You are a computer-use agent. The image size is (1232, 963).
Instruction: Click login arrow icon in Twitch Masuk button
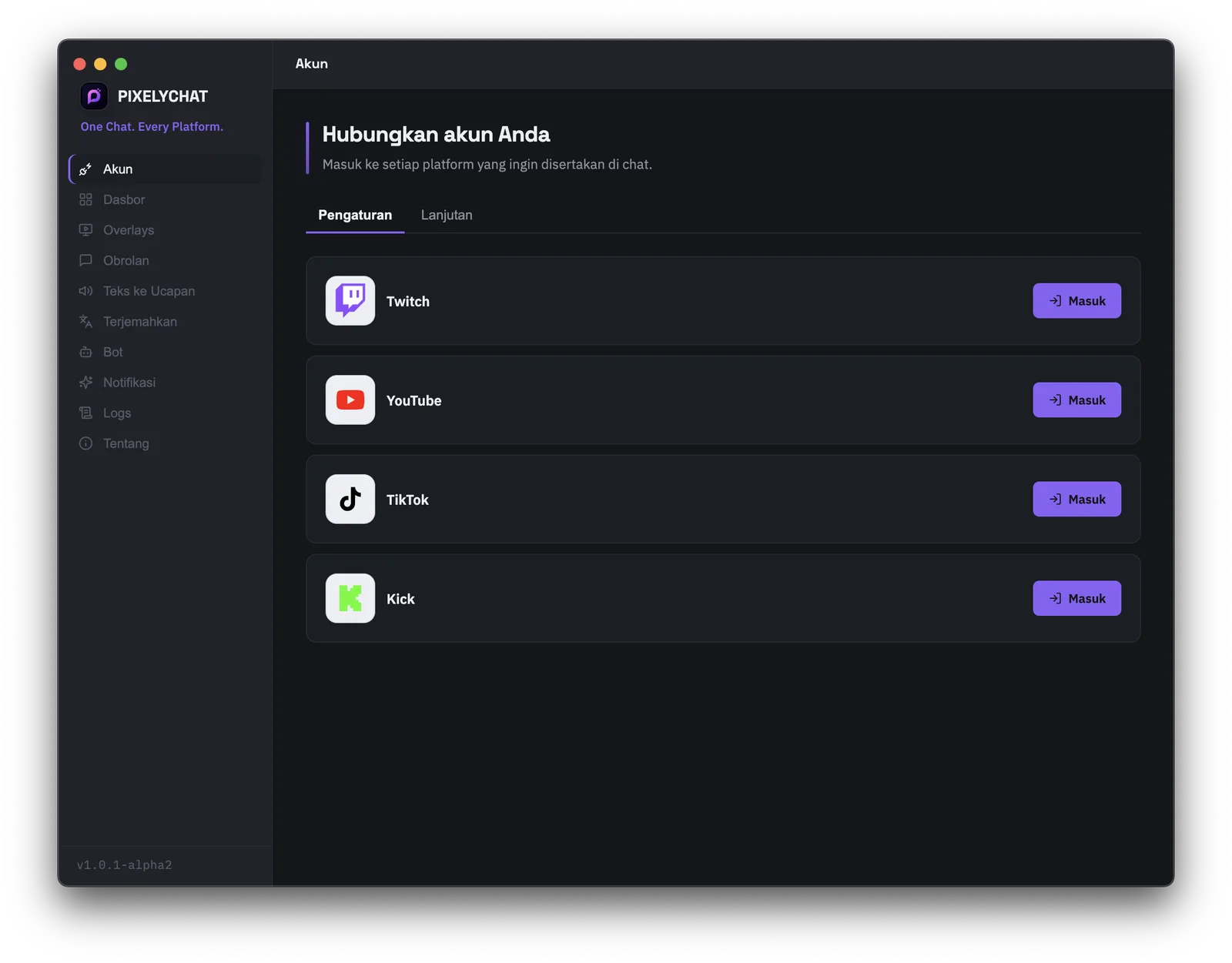(x=1056, y=301)
